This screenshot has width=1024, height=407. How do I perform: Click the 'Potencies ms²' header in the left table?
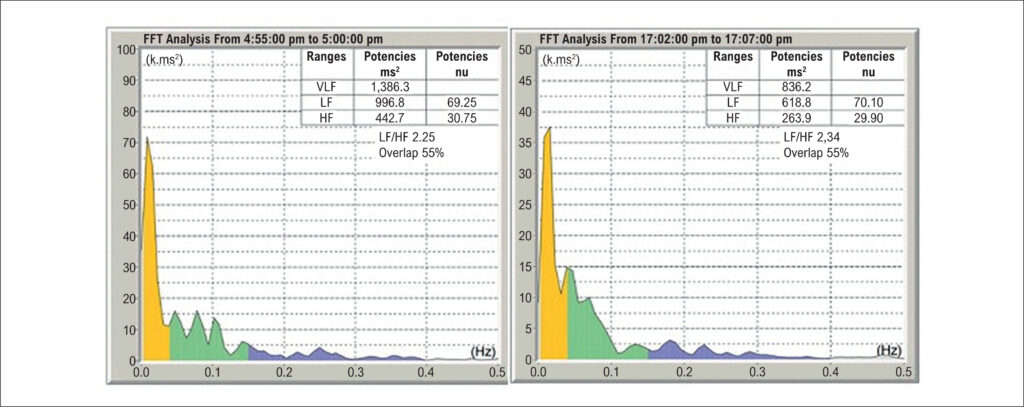(x=388, y=63)
